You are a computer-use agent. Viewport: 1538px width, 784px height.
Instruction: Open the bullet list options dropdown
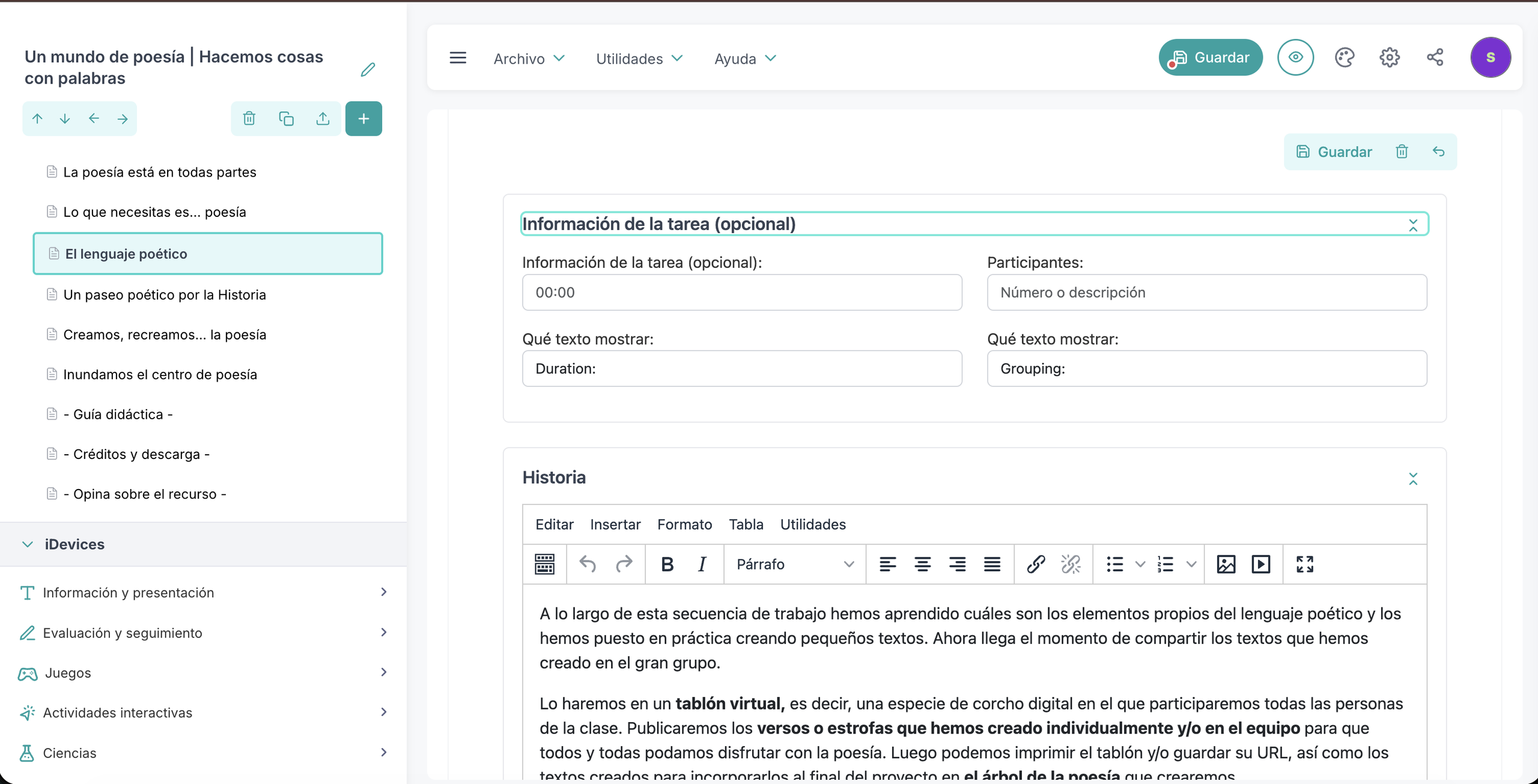click(x=1140, y=564)
